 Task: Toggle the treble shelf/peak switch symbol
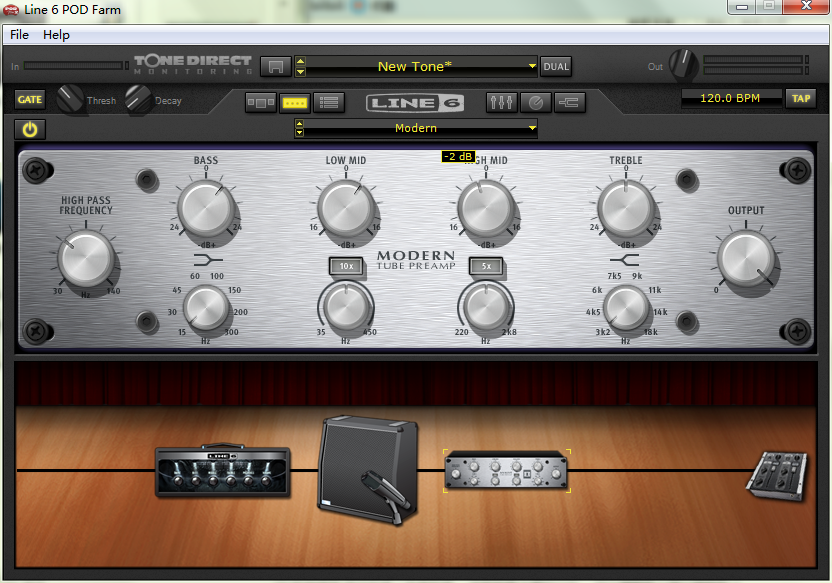tap(624, 260)
